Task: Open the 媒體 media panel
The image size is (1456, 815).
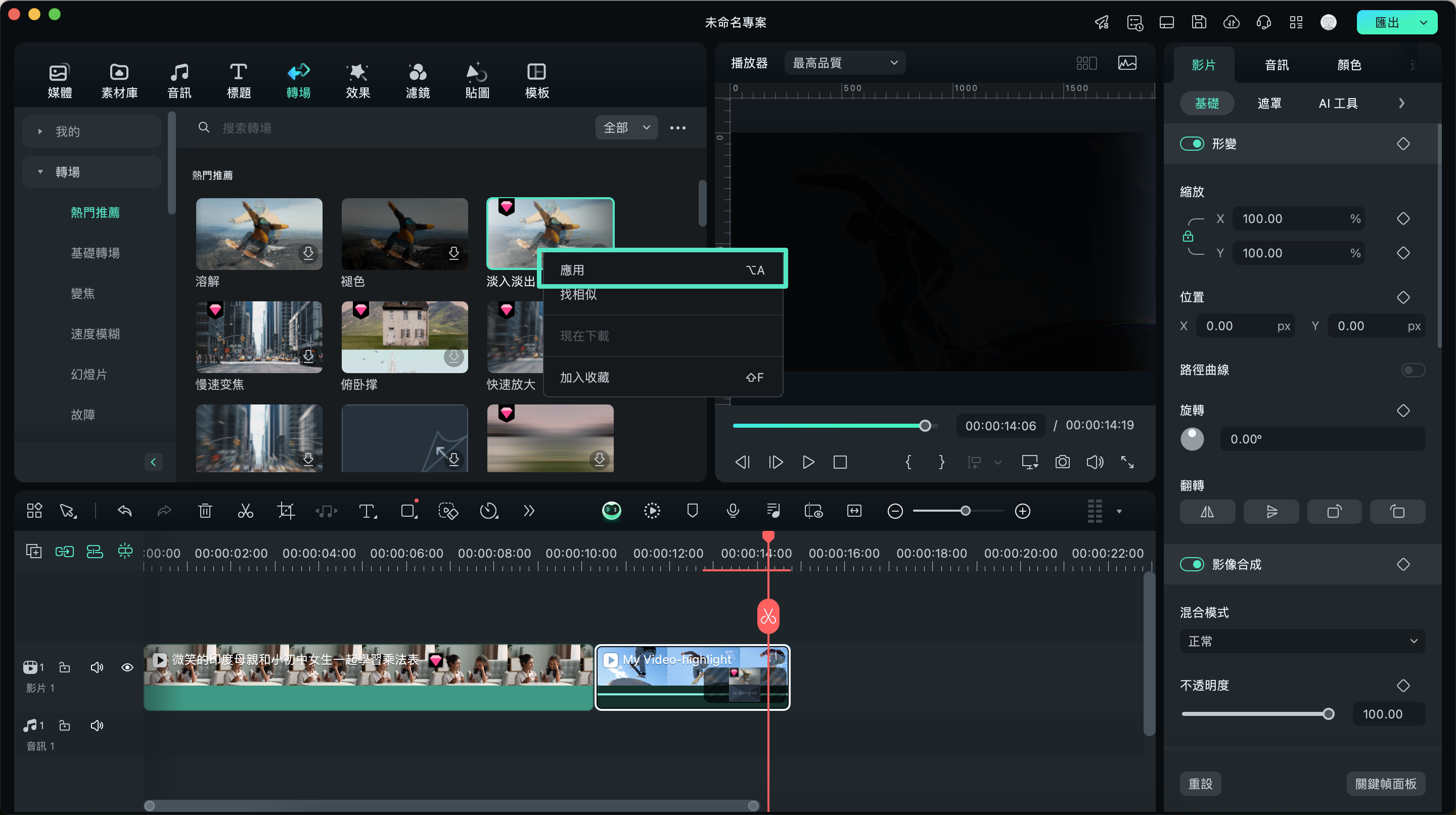Action: (x=59, y=81)
